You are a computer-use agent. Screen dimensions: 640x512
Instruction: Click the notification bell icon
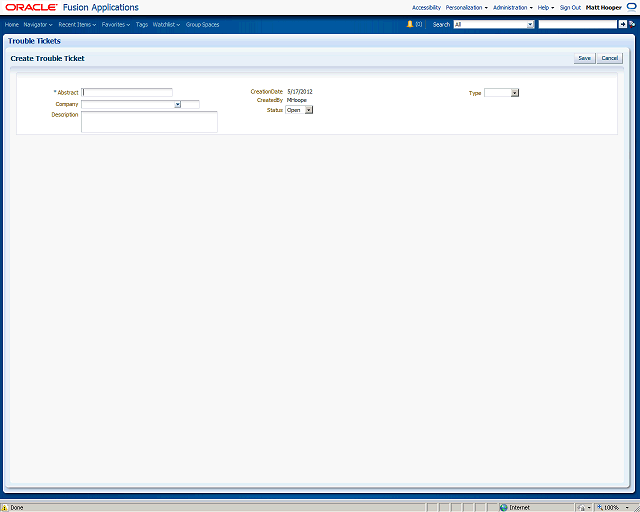pyautogui.click(x=410, y=24)
